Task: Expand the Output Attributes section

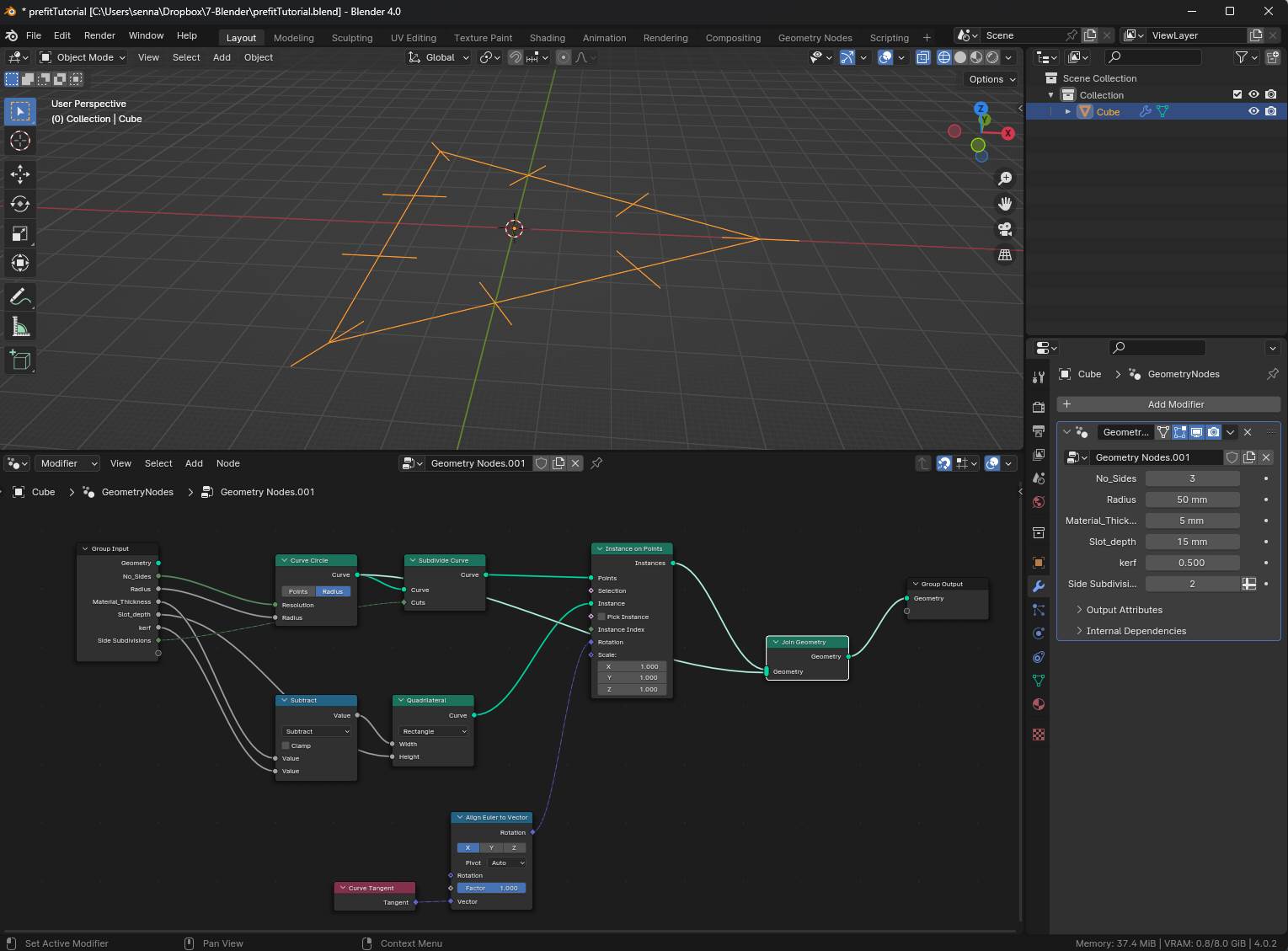Action: click(1124, 610)
